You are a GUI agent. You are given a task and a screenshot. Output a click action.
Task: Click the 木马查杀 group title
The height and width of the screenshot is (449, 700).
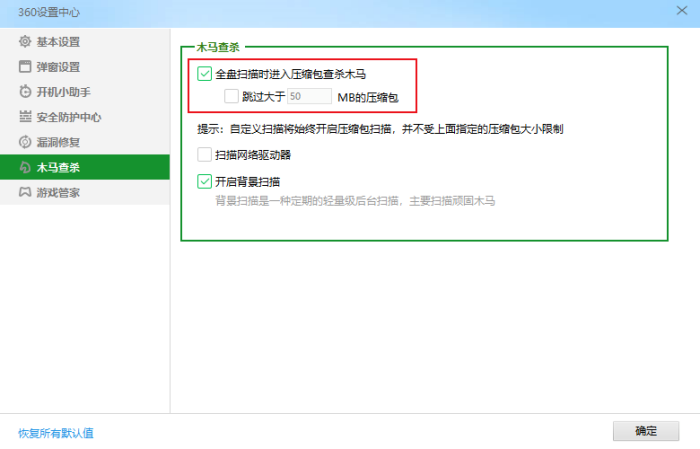pos(218,47)
